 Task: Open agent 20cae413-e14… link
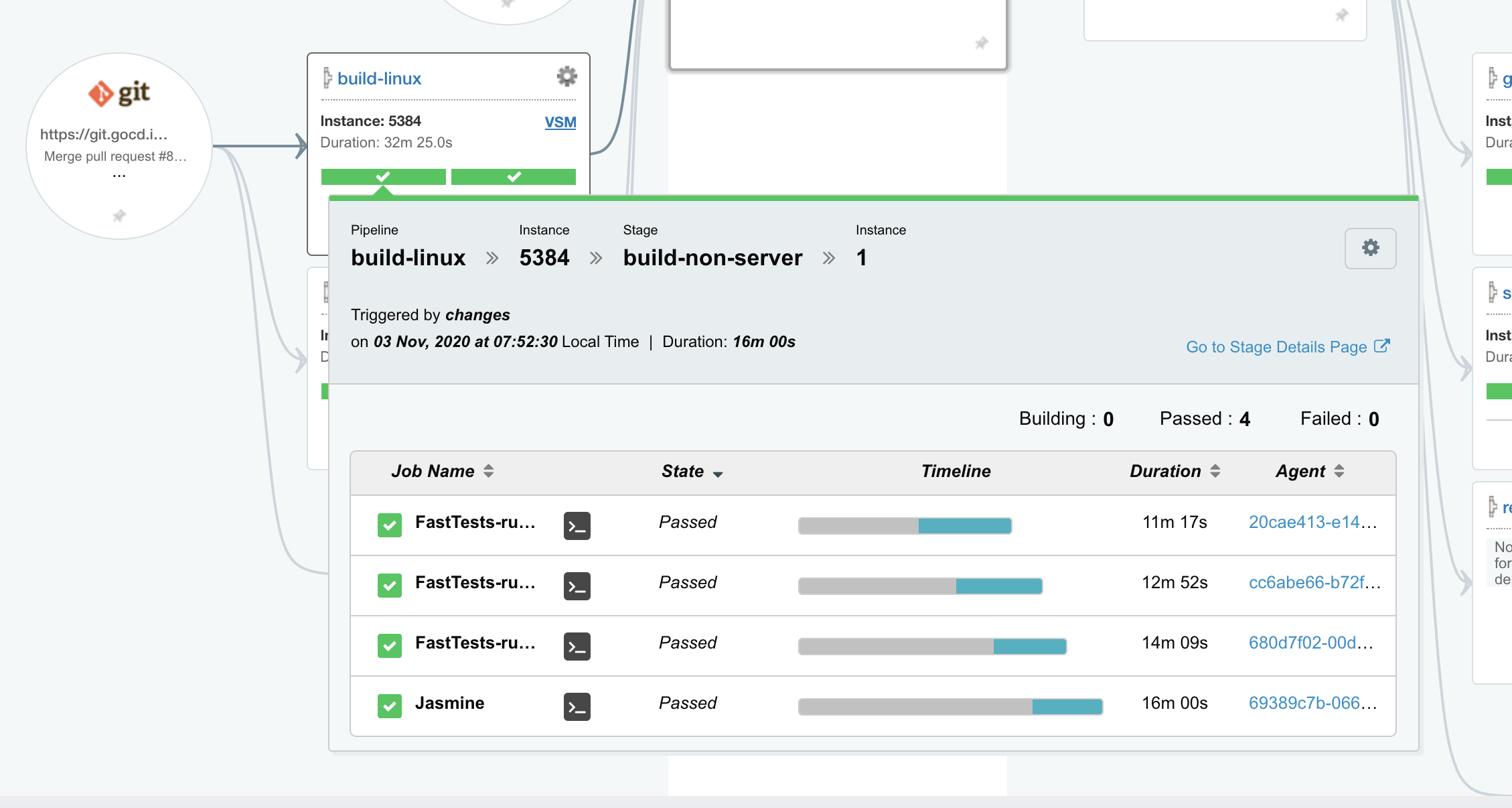[1312, 523]
